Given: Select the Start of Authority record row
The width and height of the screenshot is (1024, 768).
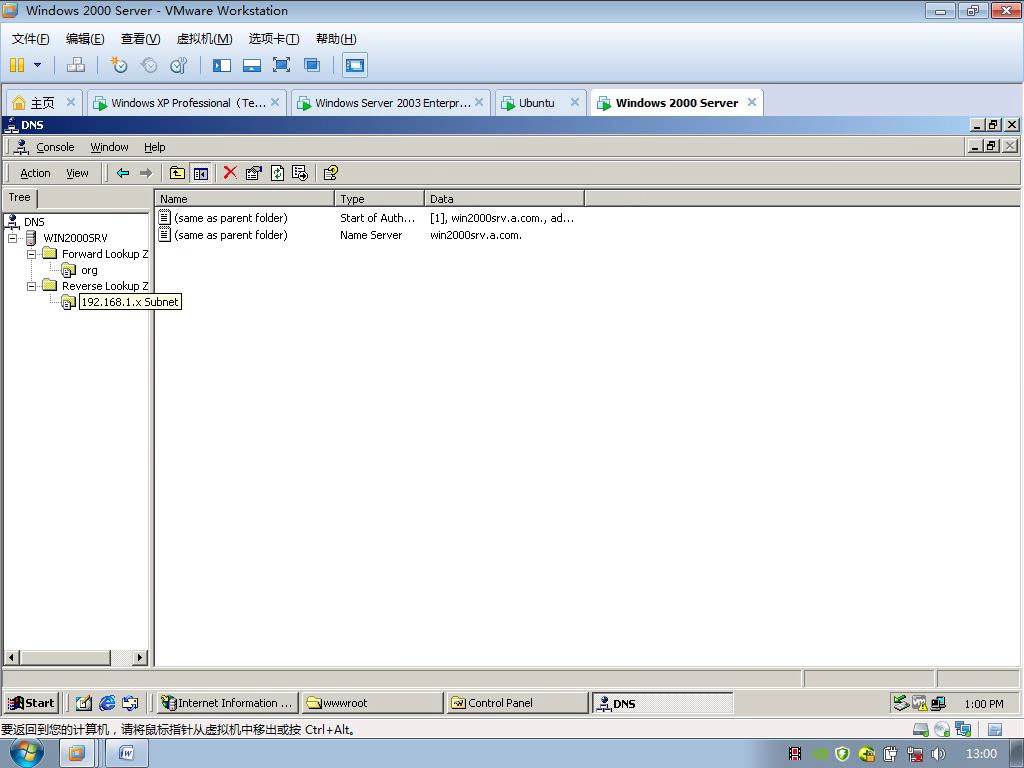Looking at the screenshot, I should coord(367,218).
